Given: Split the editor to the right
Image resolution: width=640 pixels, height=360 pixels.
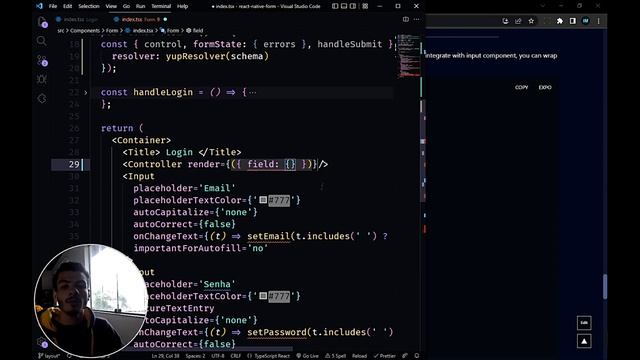Looking at the screenshot, I should coord(406,19).
